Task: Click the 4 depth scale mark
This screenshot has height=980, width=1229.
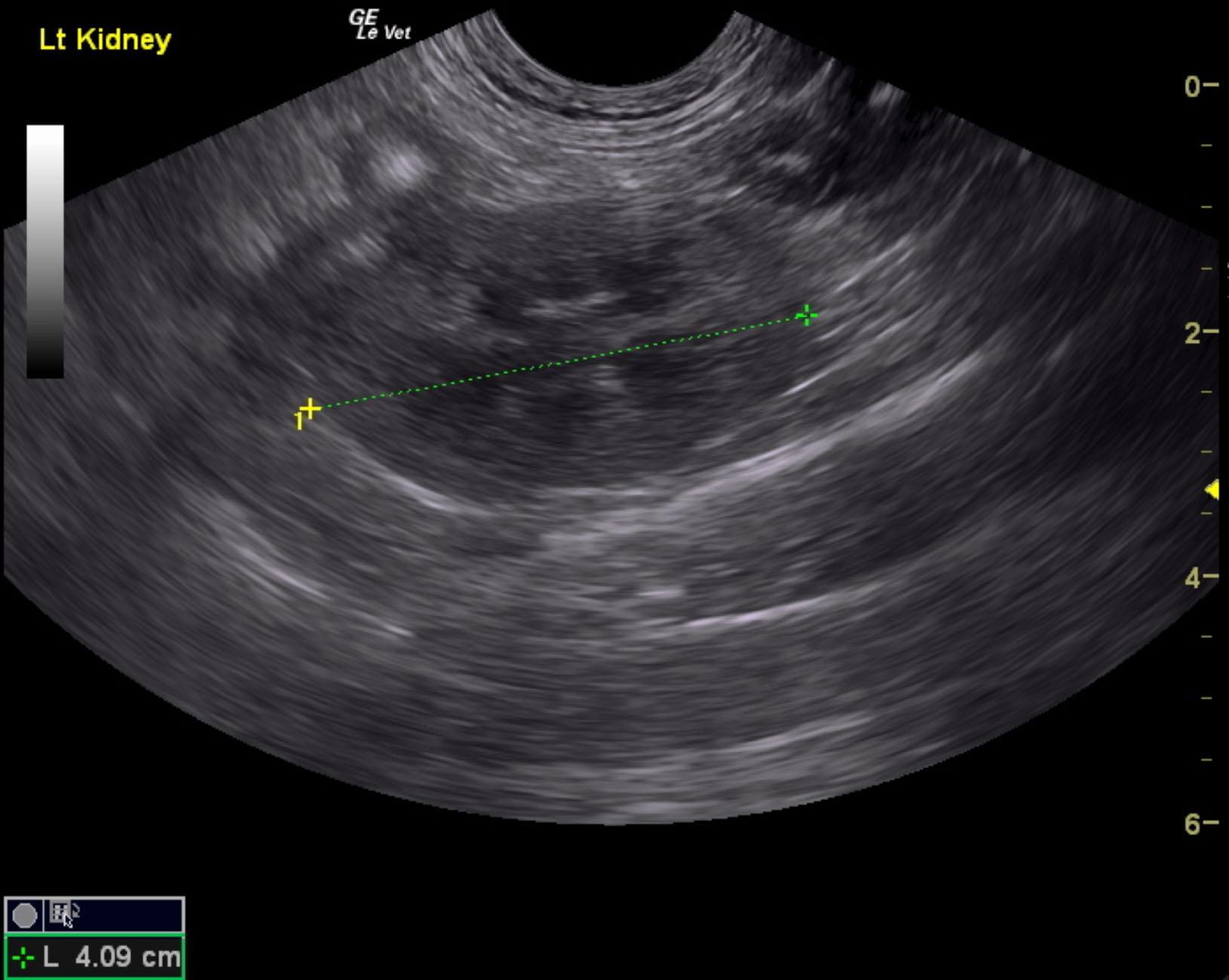Action: pos(1193,578)
